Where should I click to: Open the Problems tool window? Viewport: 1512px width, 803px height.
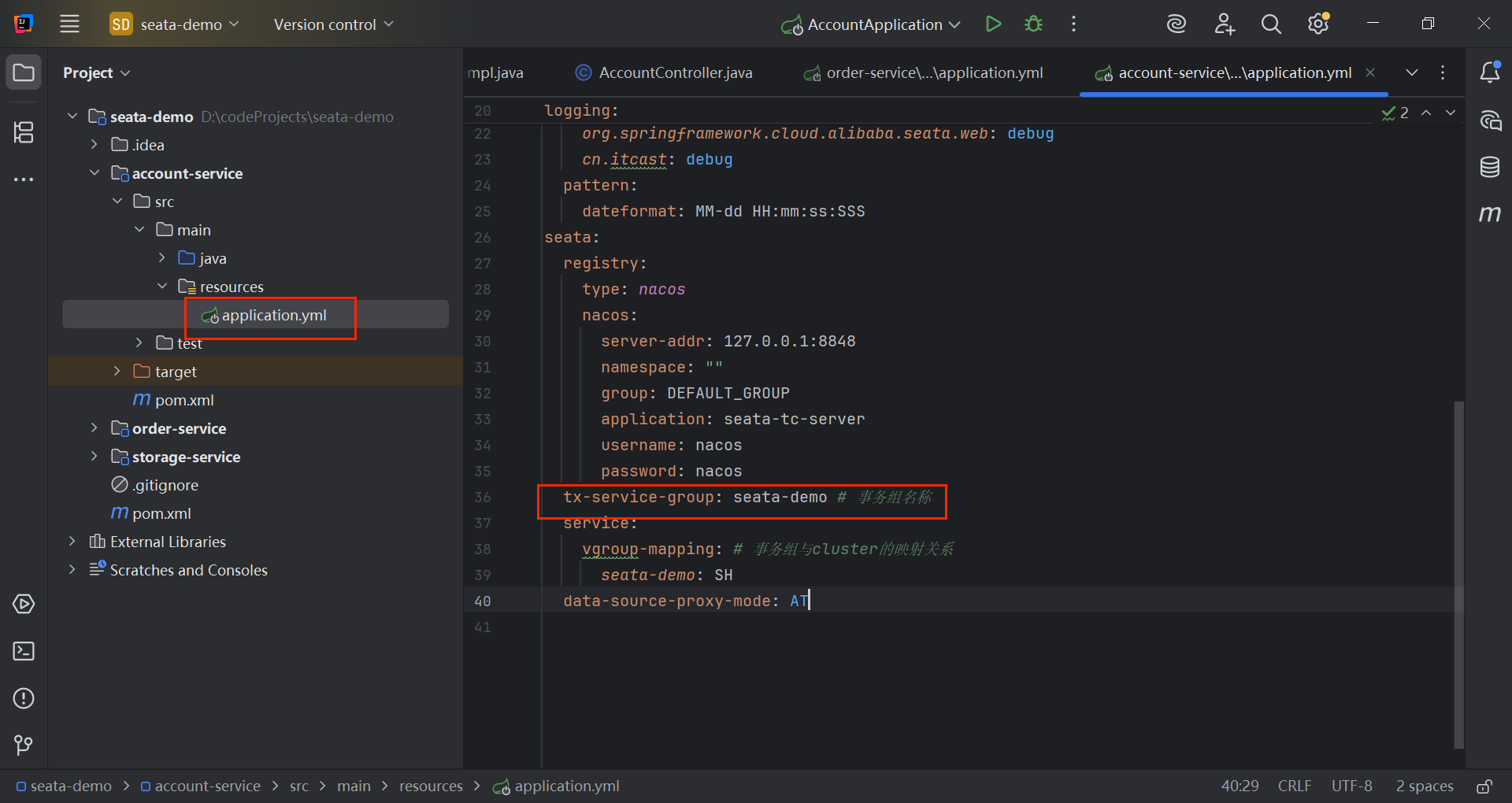pyautogui.click(x=24, y=698)
